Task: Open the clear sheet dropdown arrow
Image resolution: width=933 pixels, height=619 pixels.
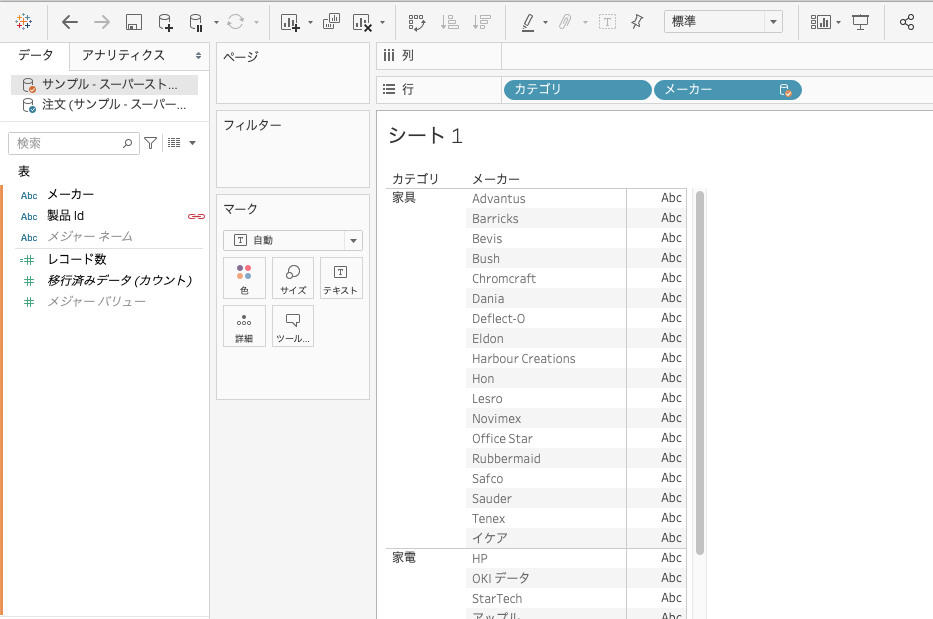Action: click(x=383, y=23)
